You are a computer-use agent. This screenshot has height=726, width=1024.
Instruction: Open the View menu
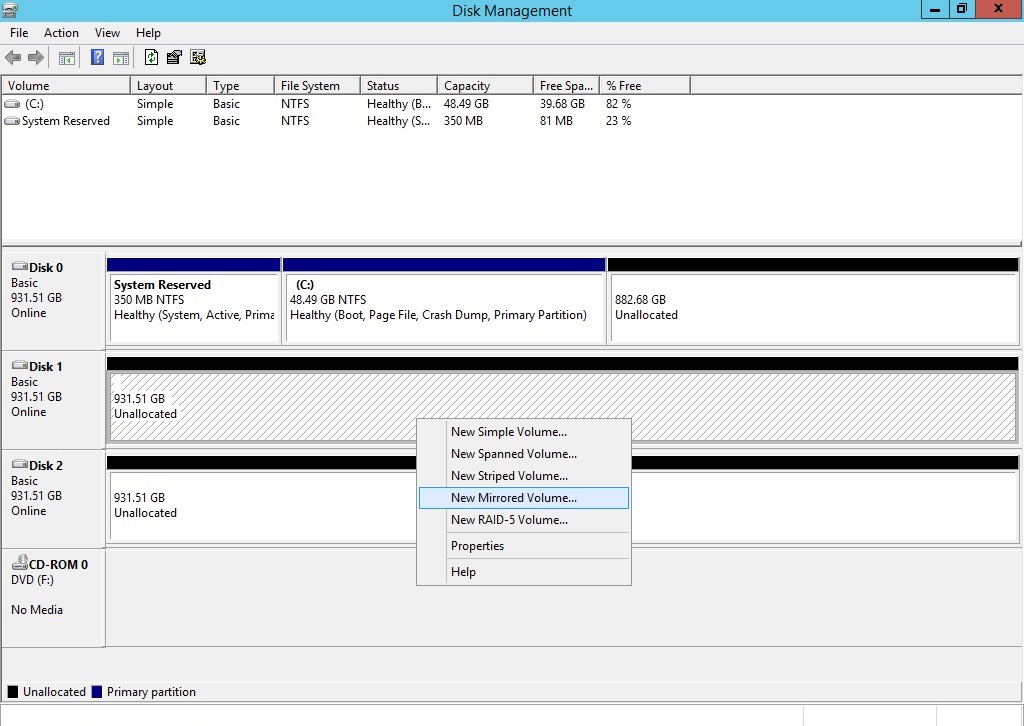107,33
